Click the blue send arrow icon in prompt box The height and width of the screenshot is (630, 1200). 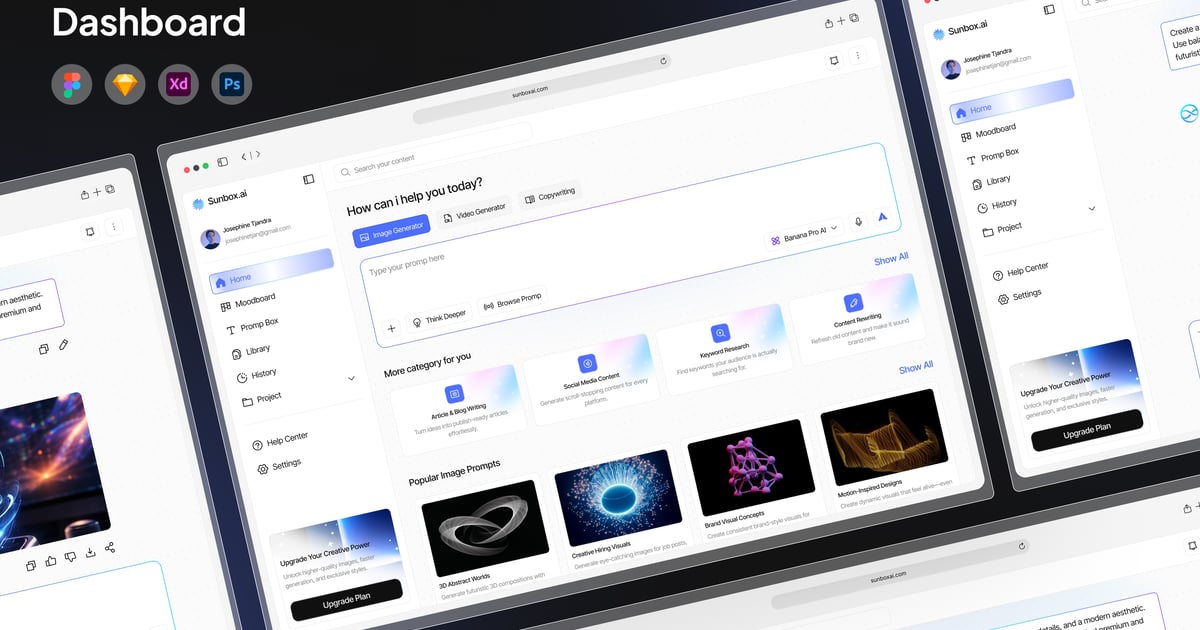(883, 217)
